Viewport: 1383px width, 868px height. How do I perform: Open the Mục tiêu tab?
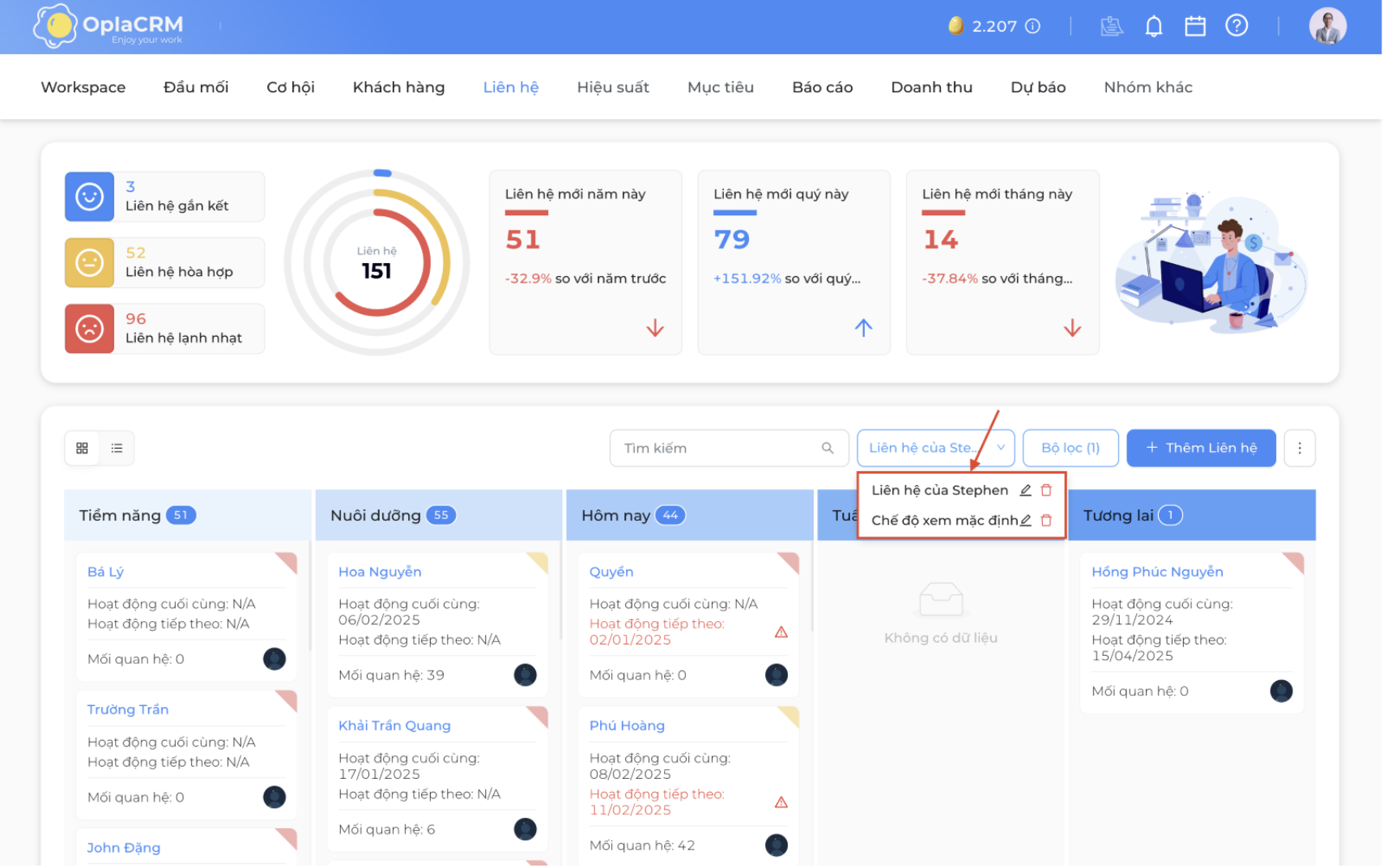click(x=721, y=87)
